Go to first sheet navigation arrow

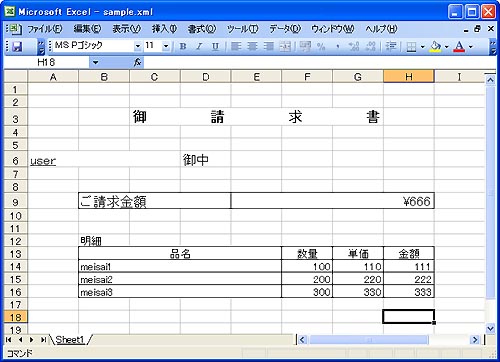point(9,340)
